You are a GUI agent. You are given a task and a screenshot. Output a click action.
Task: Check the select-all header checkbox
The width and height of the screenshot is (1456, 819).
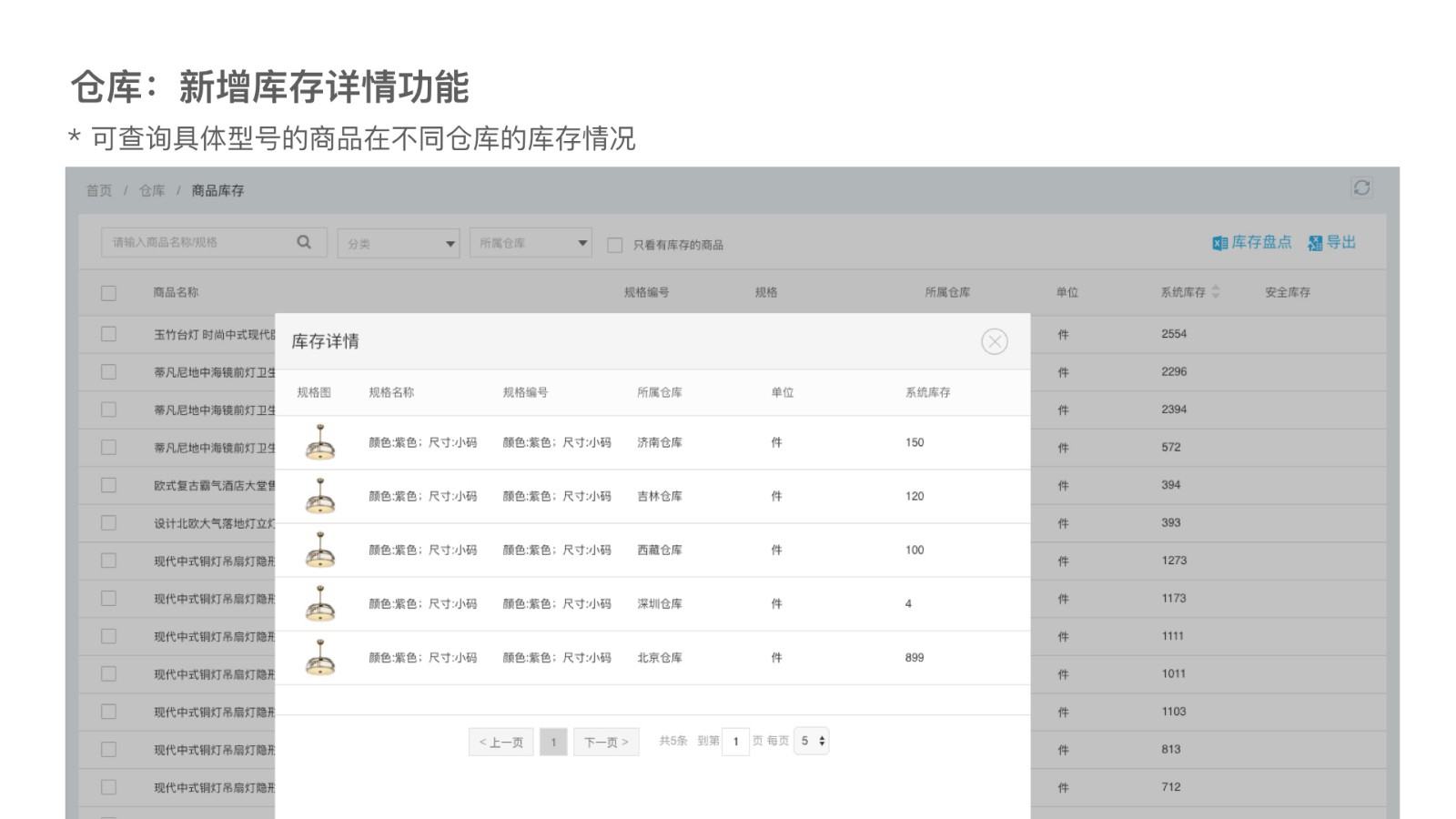[x=108, y=293]
